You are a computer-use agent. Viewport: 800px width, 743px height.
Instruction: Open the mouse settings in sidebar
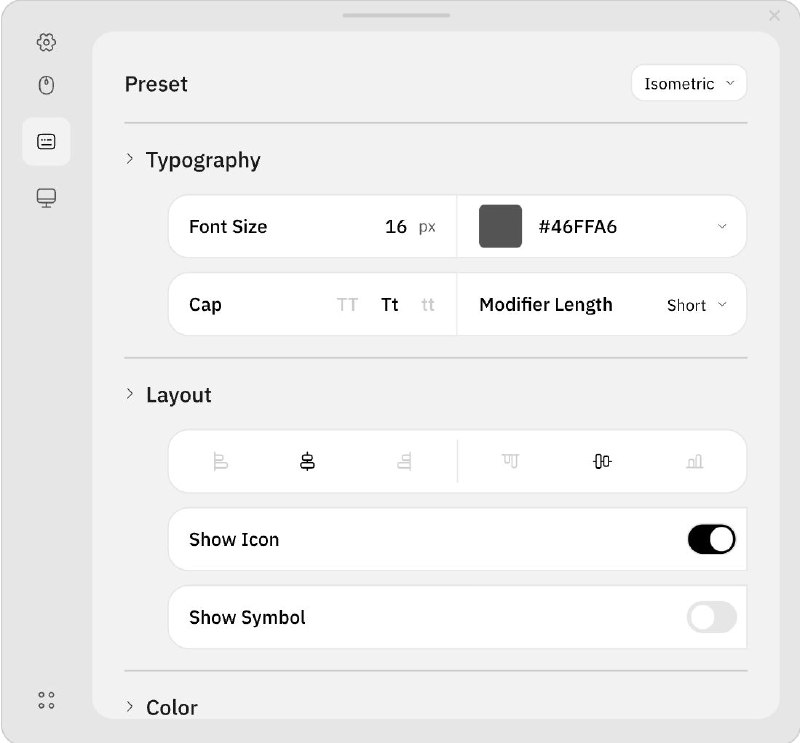(46, 86)
